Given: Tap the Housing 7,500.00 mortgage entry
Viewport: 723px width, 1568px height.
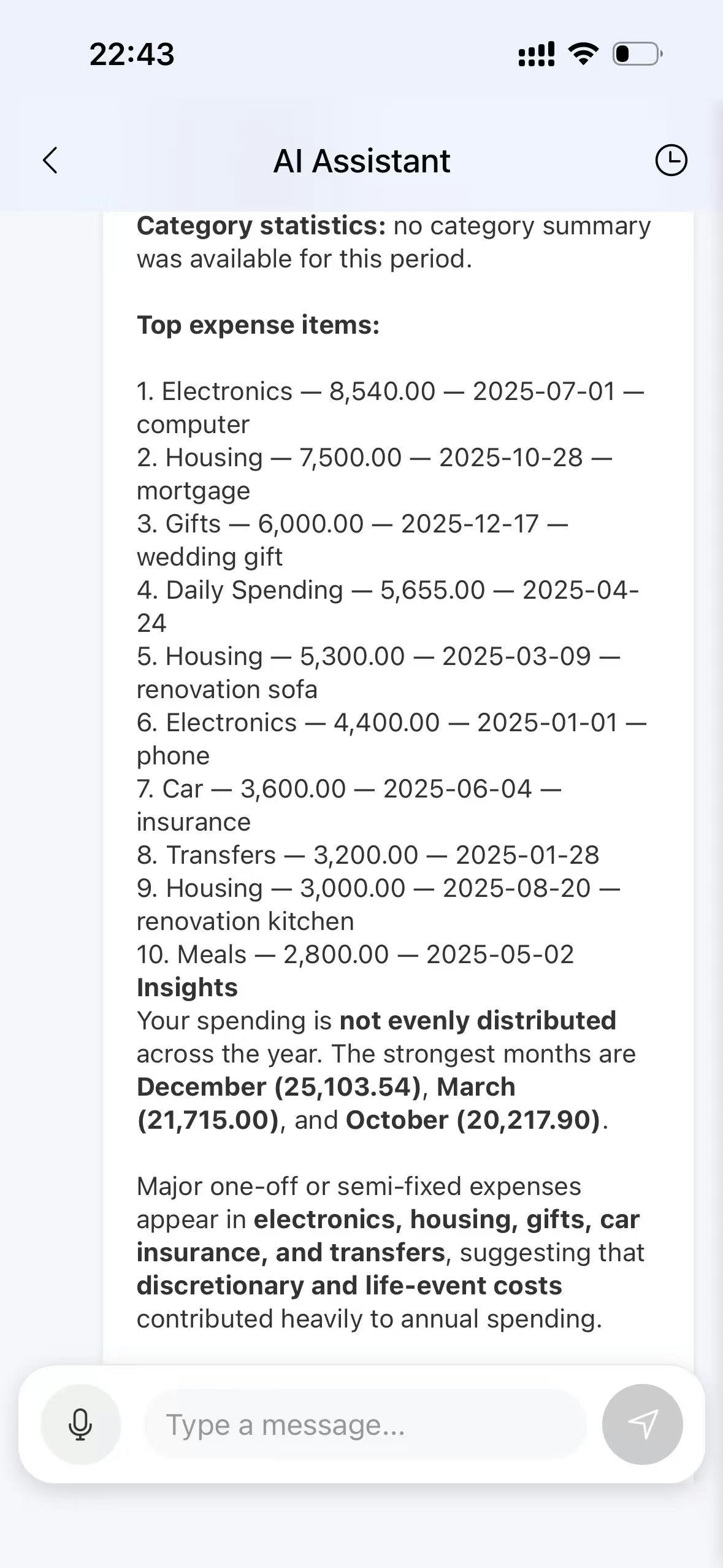Looking at the screenshot, I should pos(375,474).
